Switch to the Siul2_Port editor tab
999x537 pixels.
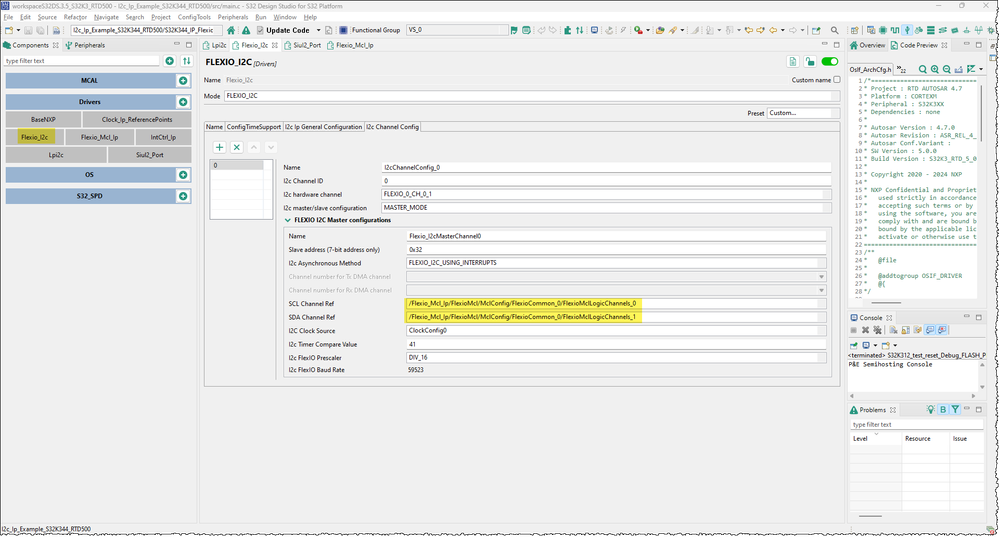(x=303, y=45)
